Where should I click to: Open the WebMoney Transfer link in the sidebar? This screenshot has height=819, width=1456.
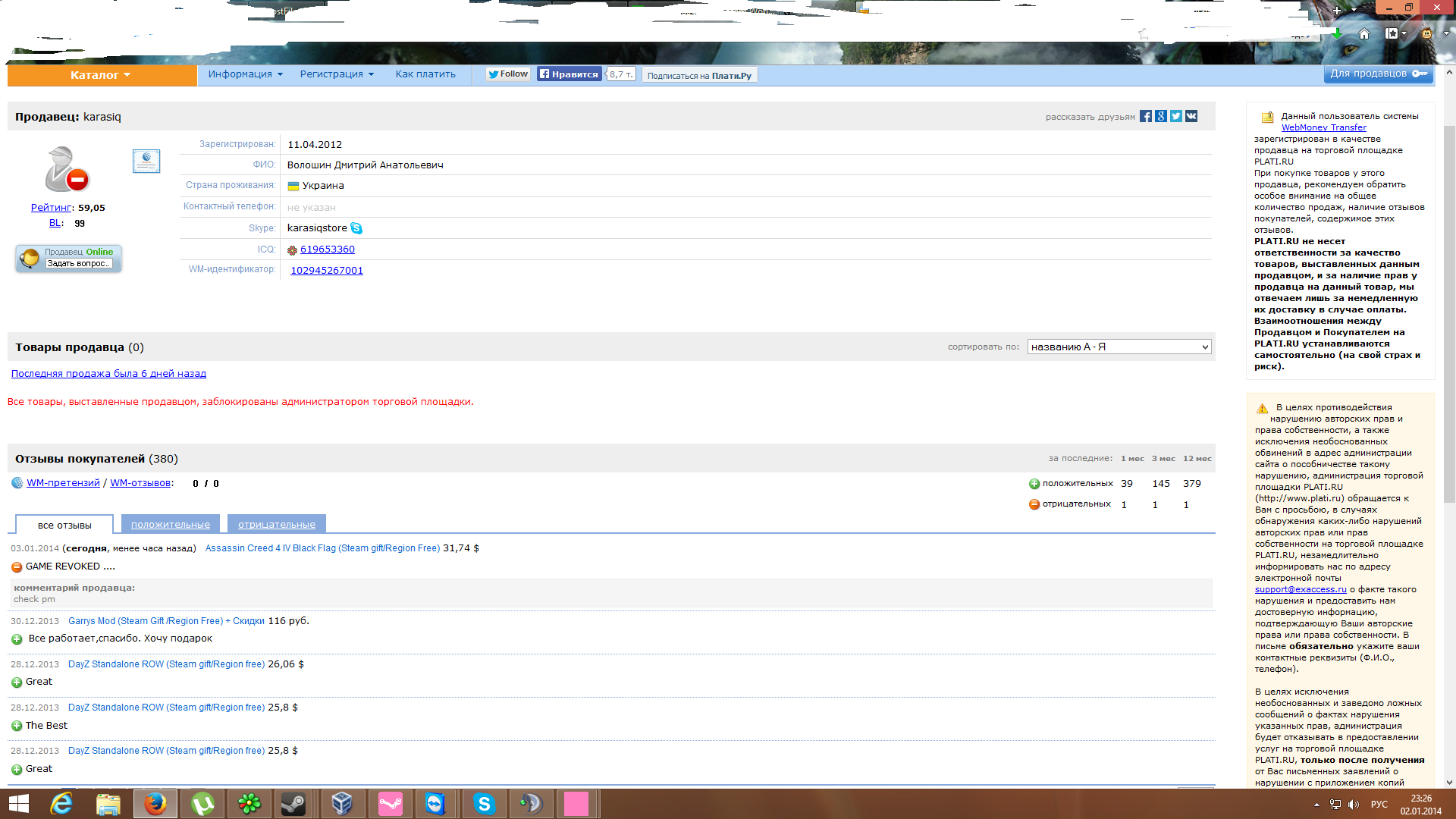pyautogui.click(x=1324, y=128)
